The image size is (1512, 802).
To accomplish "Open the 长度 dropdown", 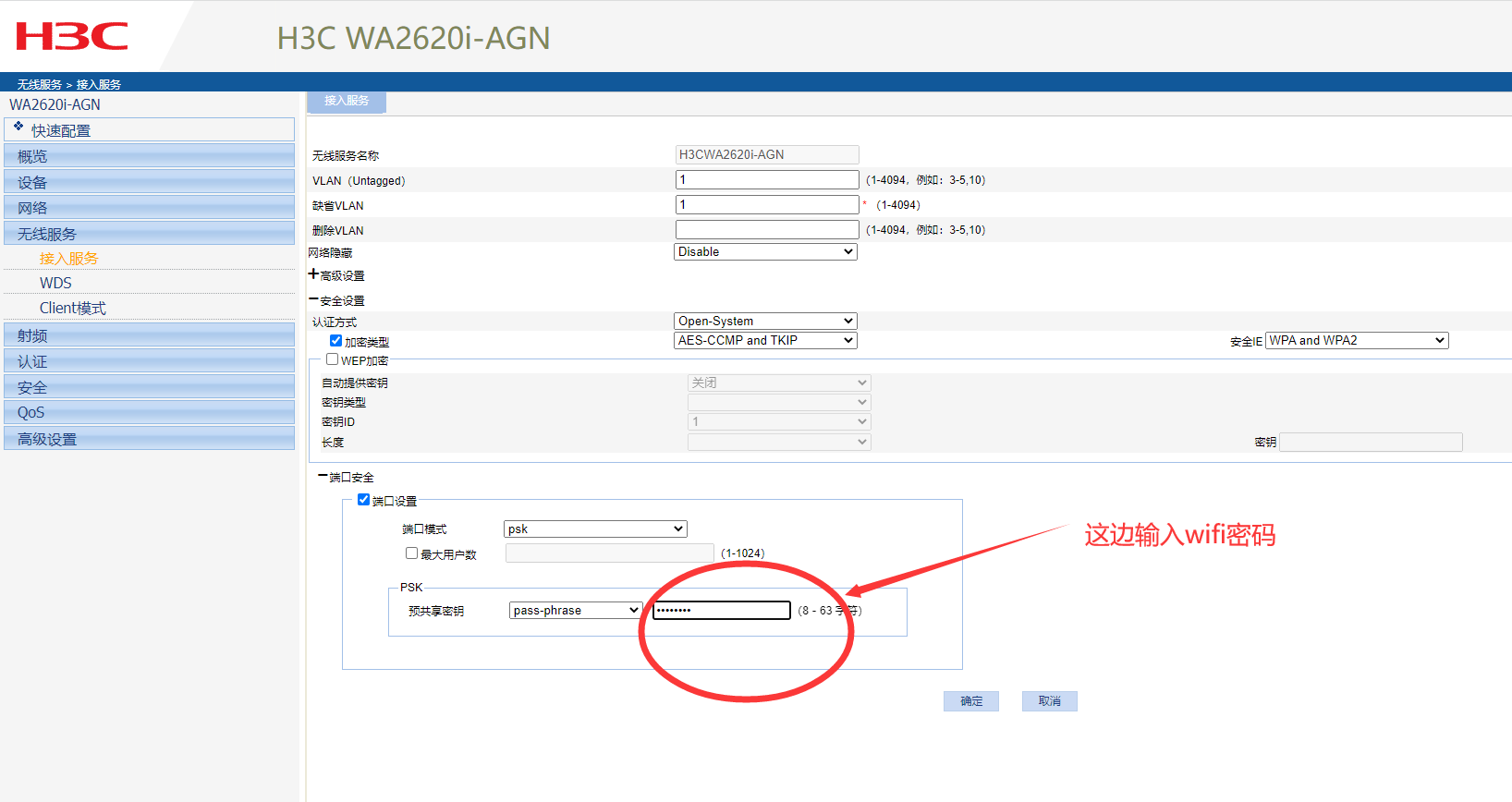I will (x=779, y=442).
